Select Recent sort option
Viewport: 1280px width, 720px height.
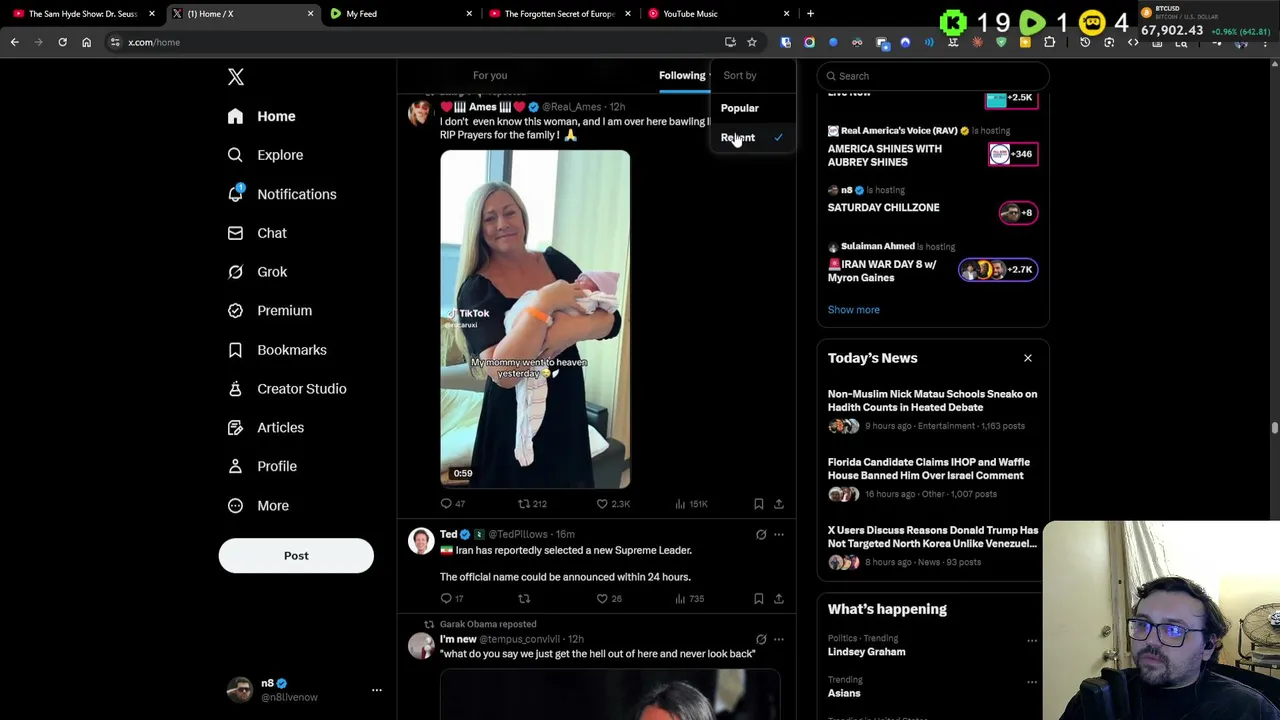tap(738, 138)
